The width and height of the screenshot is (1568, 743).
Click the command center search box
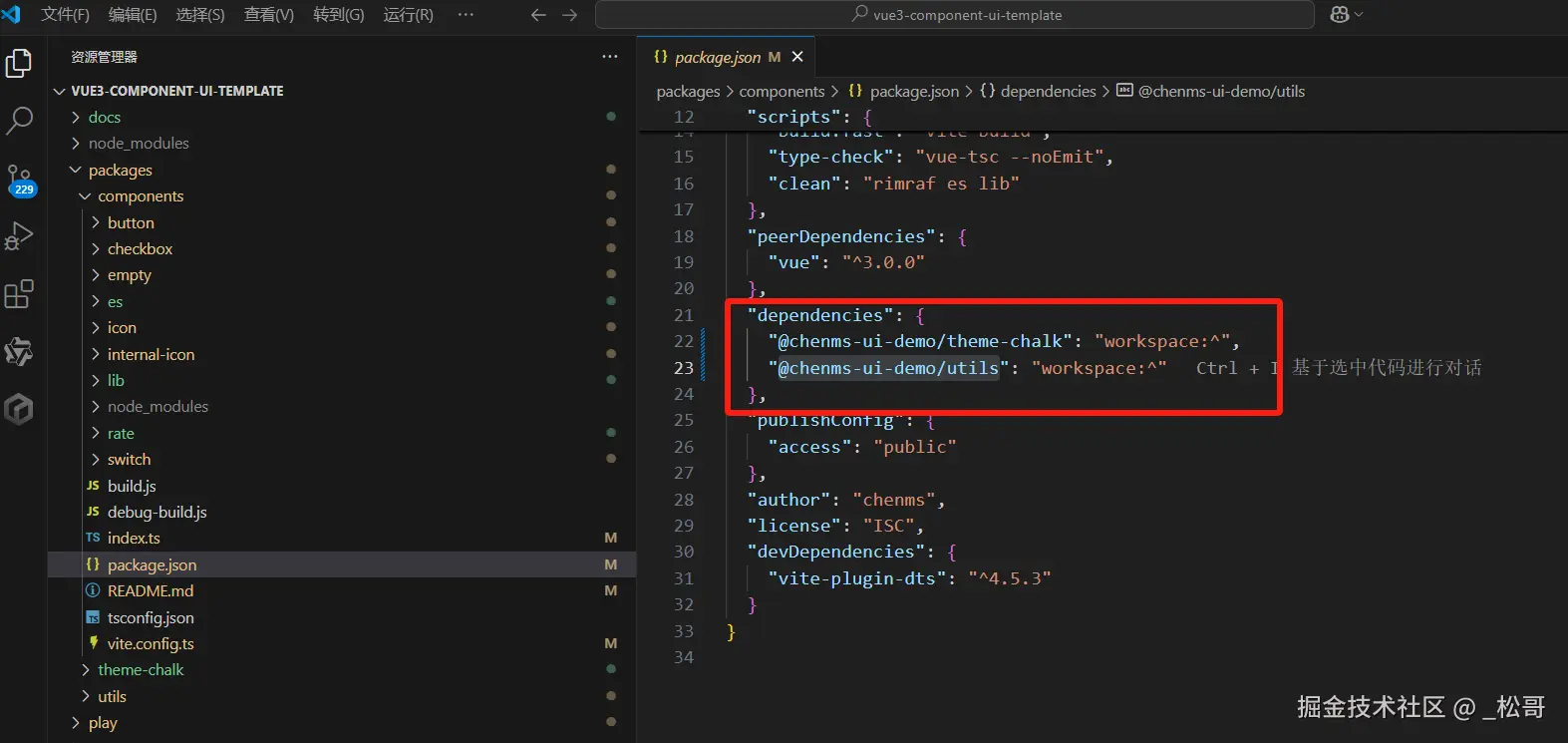pos(955,15)
